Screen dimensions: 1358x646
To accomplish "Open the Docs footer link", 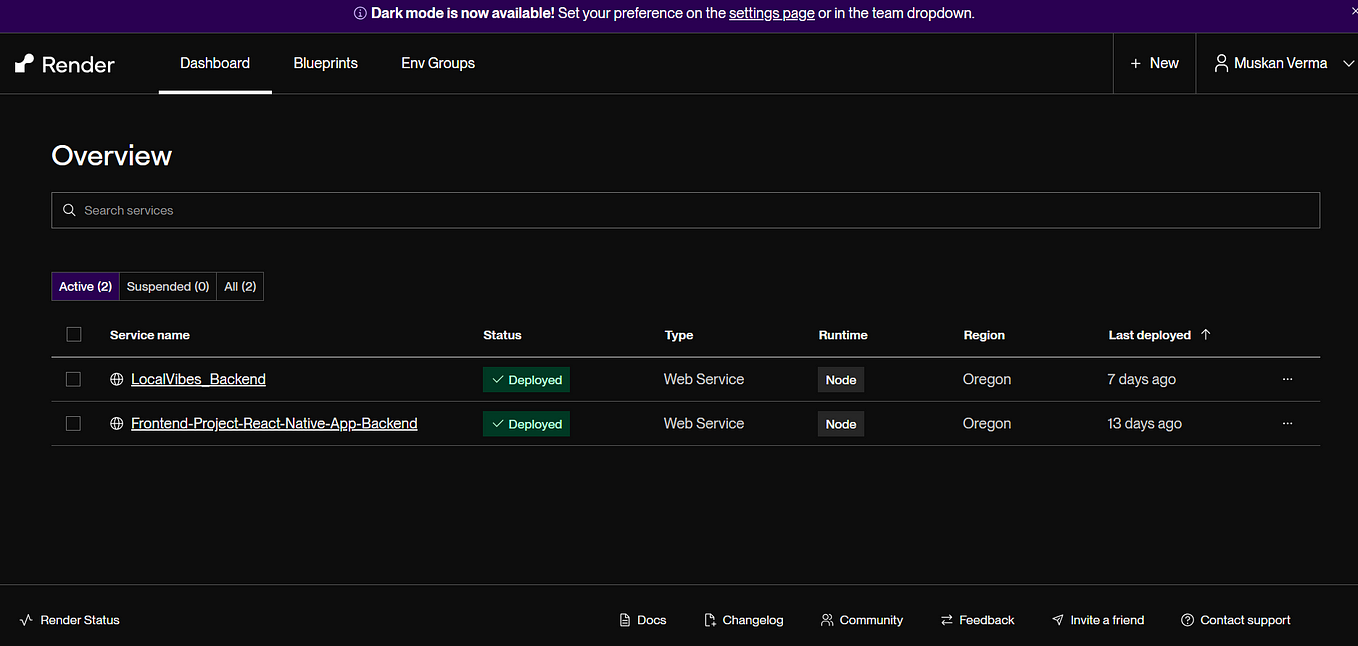I will click(642, 620).
